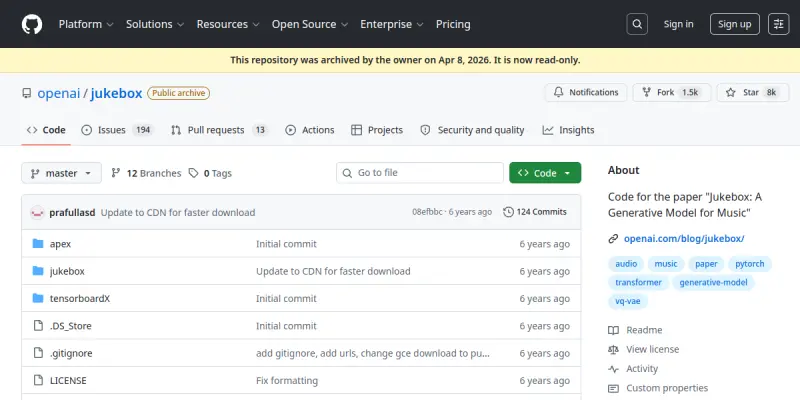Image resolution: width=800 pixels, height=400 pixels.
Task: Click the jukebox folder icon
Action: point(38,271)
